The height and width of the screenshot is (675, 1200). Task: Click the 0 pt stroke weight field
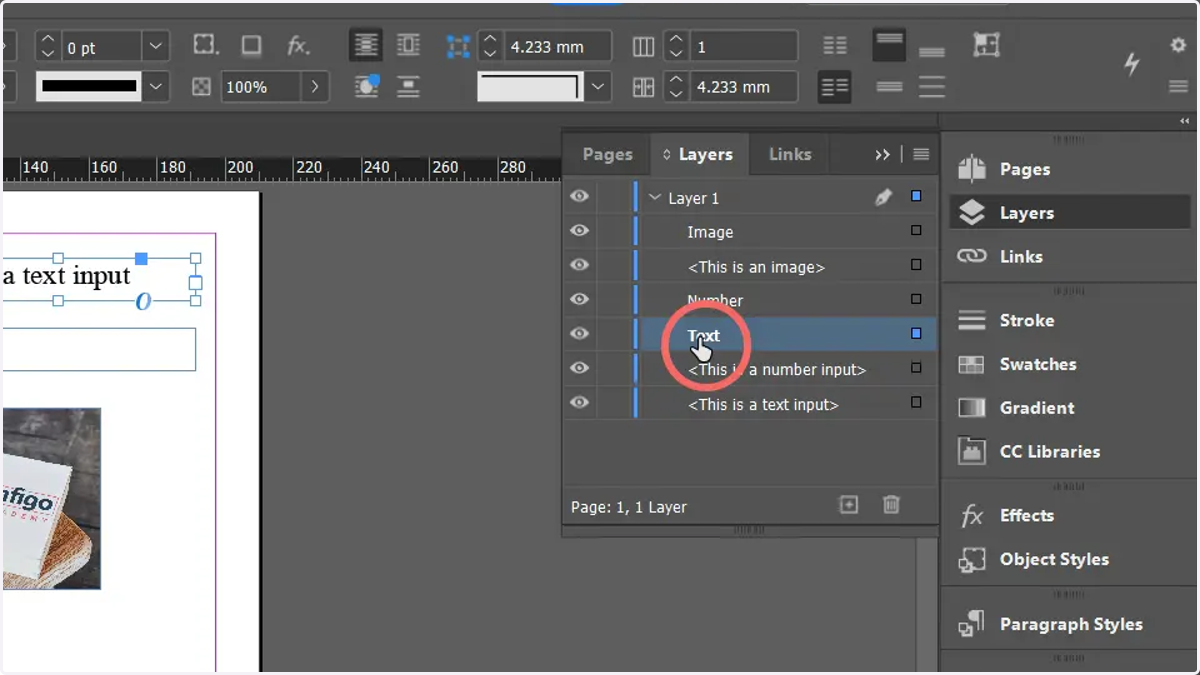[103, 47]
